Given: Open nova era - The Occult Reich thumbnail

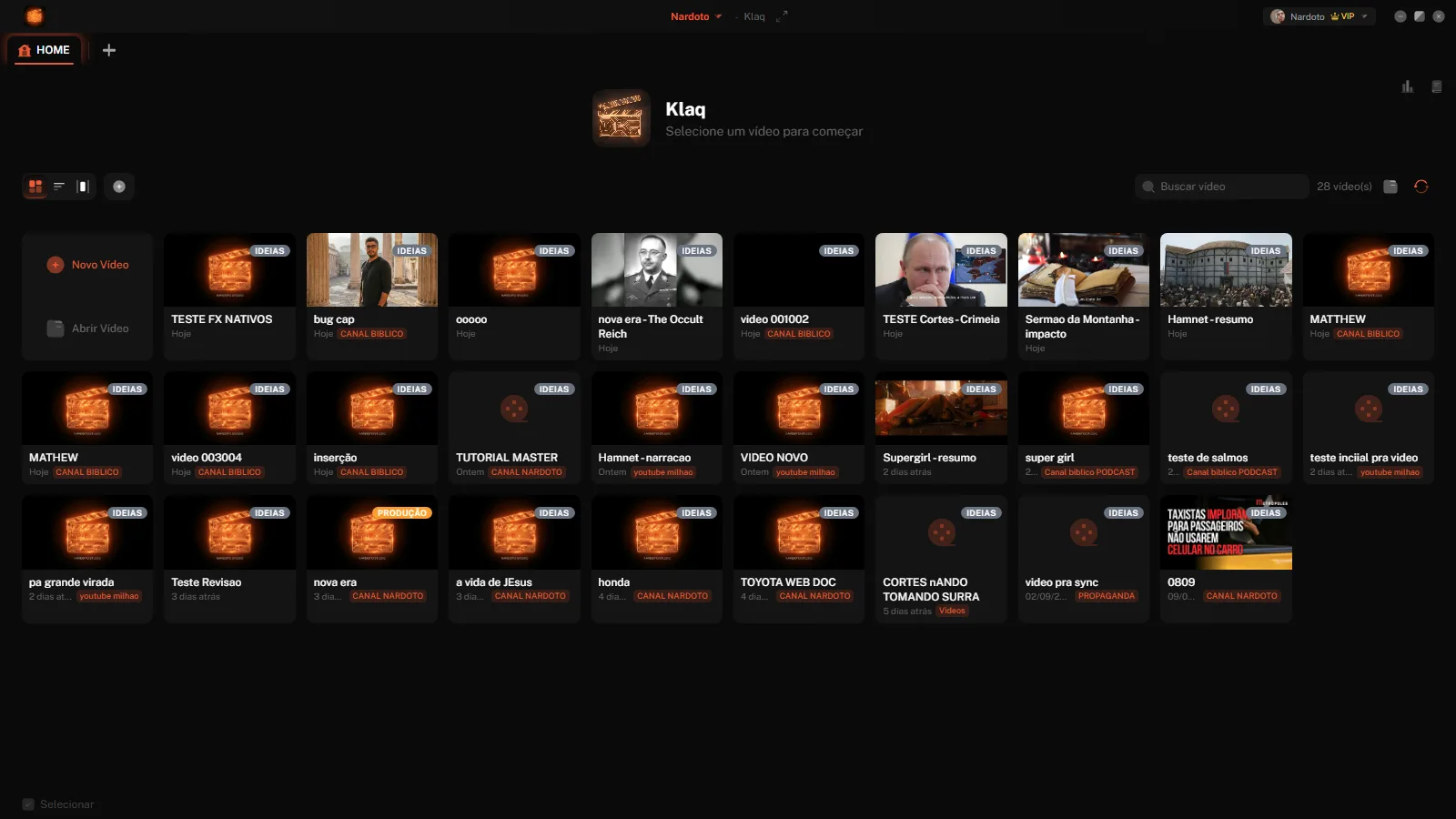Looking at the screenshot, I should [657, 269].
